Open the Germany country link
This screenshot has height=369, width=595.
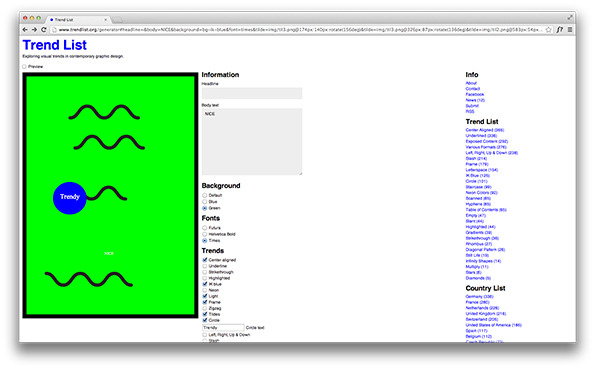[x=480, y=297]
